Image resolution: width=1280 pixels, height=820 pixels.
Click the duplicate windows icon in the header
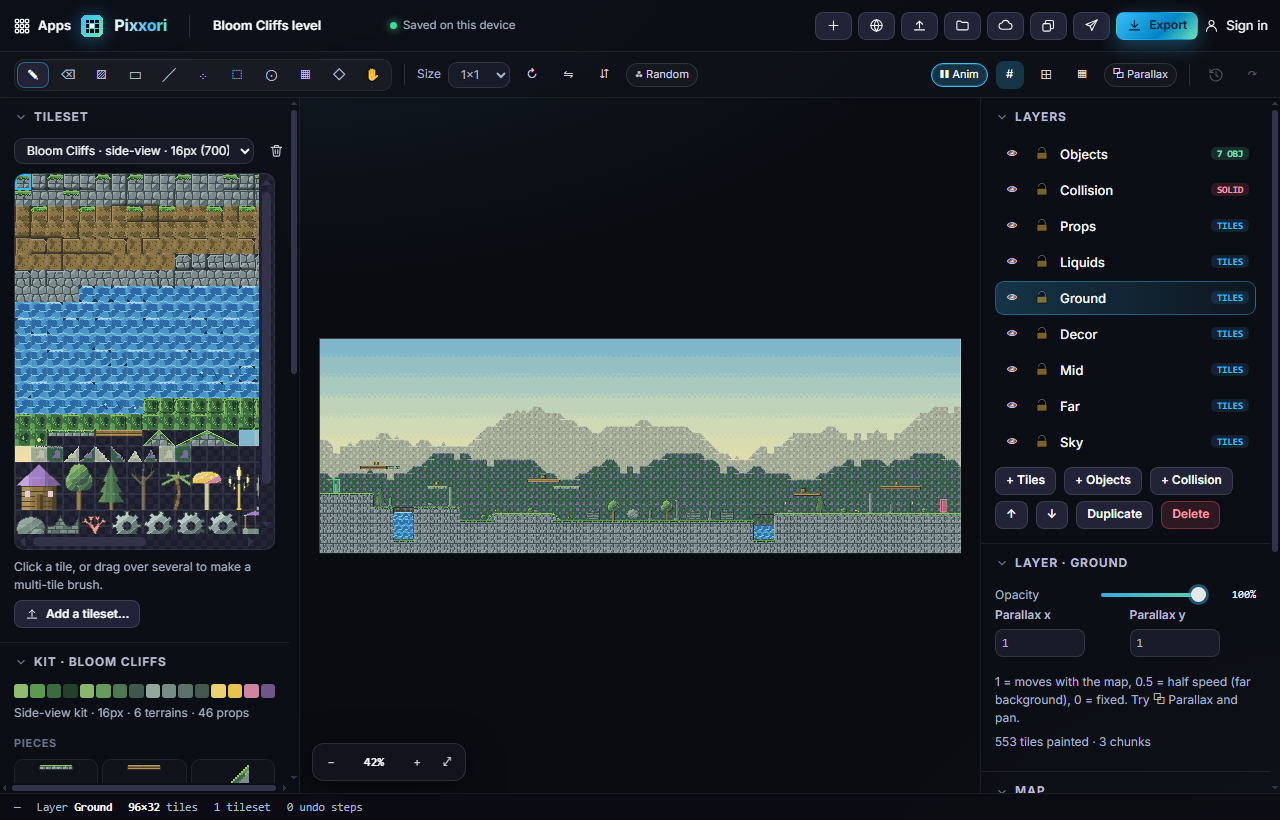[x=1048, y=26]
